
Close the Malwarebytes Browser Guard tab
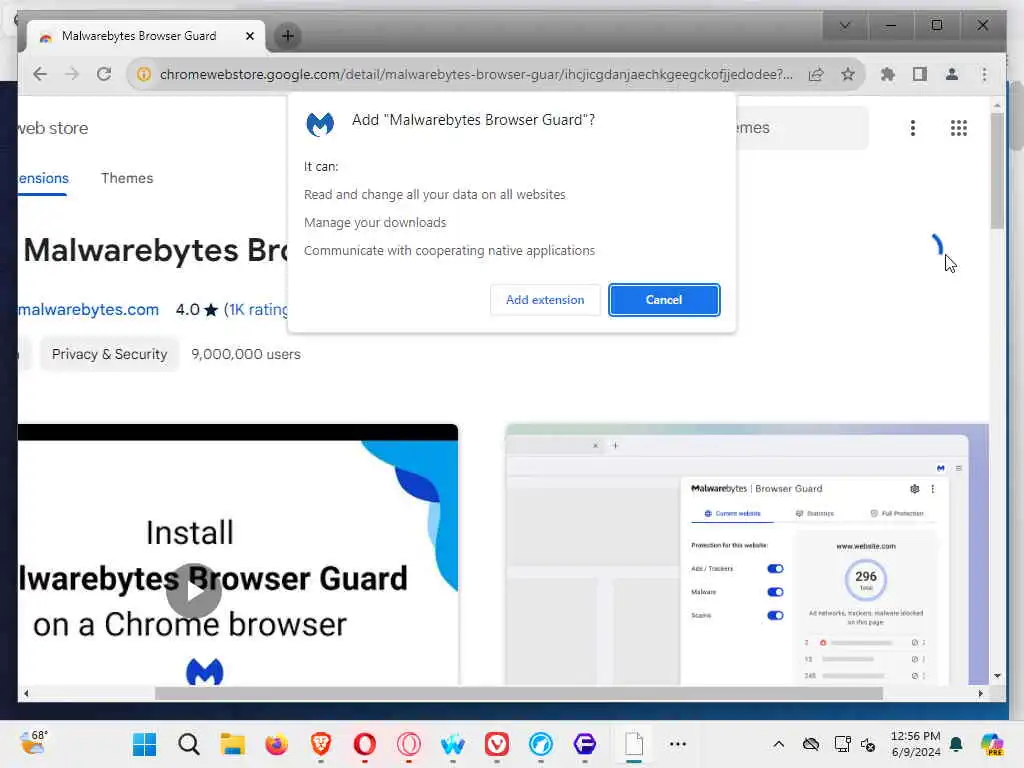249,36
